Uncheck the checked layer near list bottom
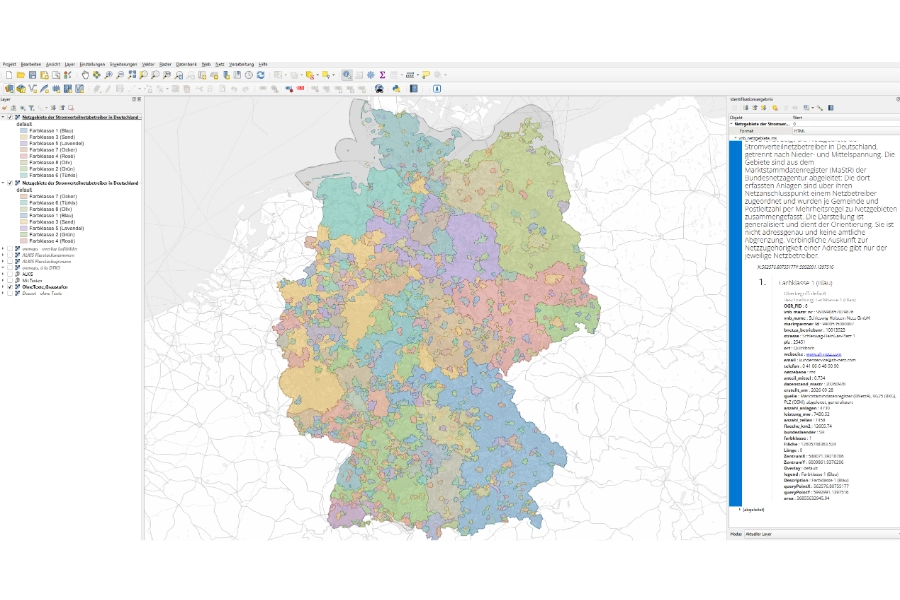 10,287
